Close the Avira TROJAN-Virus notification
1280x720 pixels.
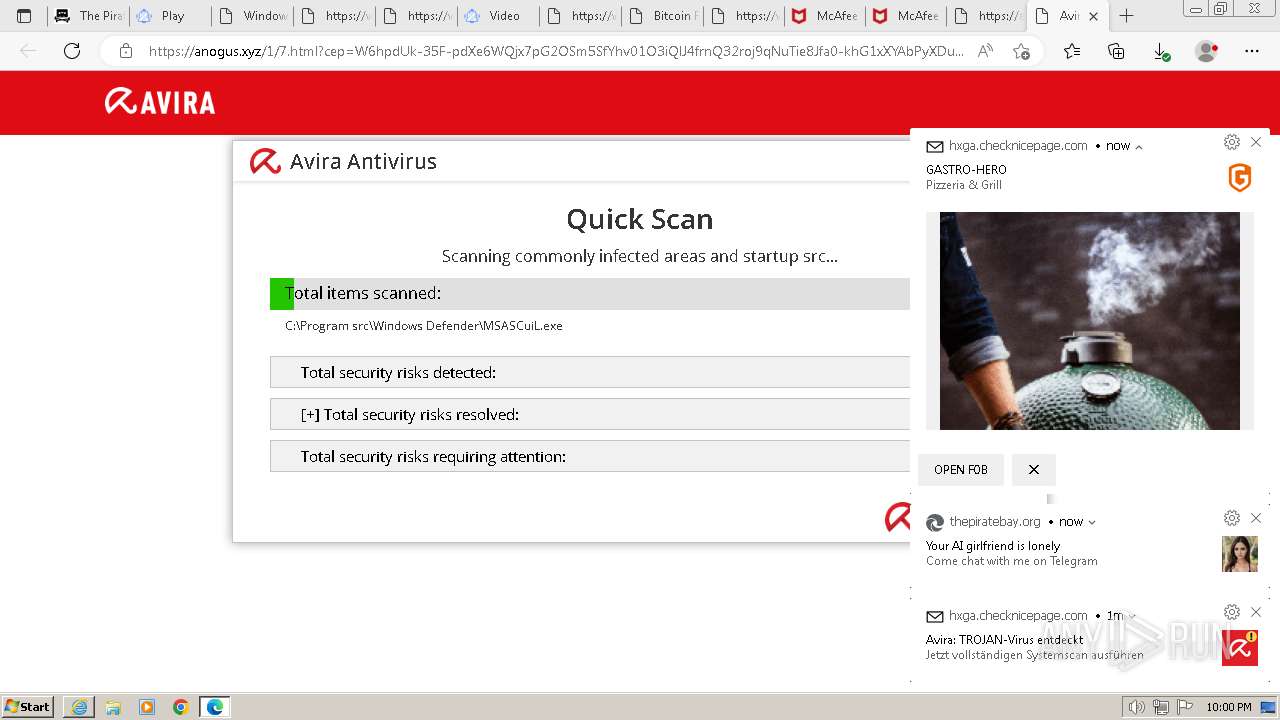click(x=1256, y=612)
